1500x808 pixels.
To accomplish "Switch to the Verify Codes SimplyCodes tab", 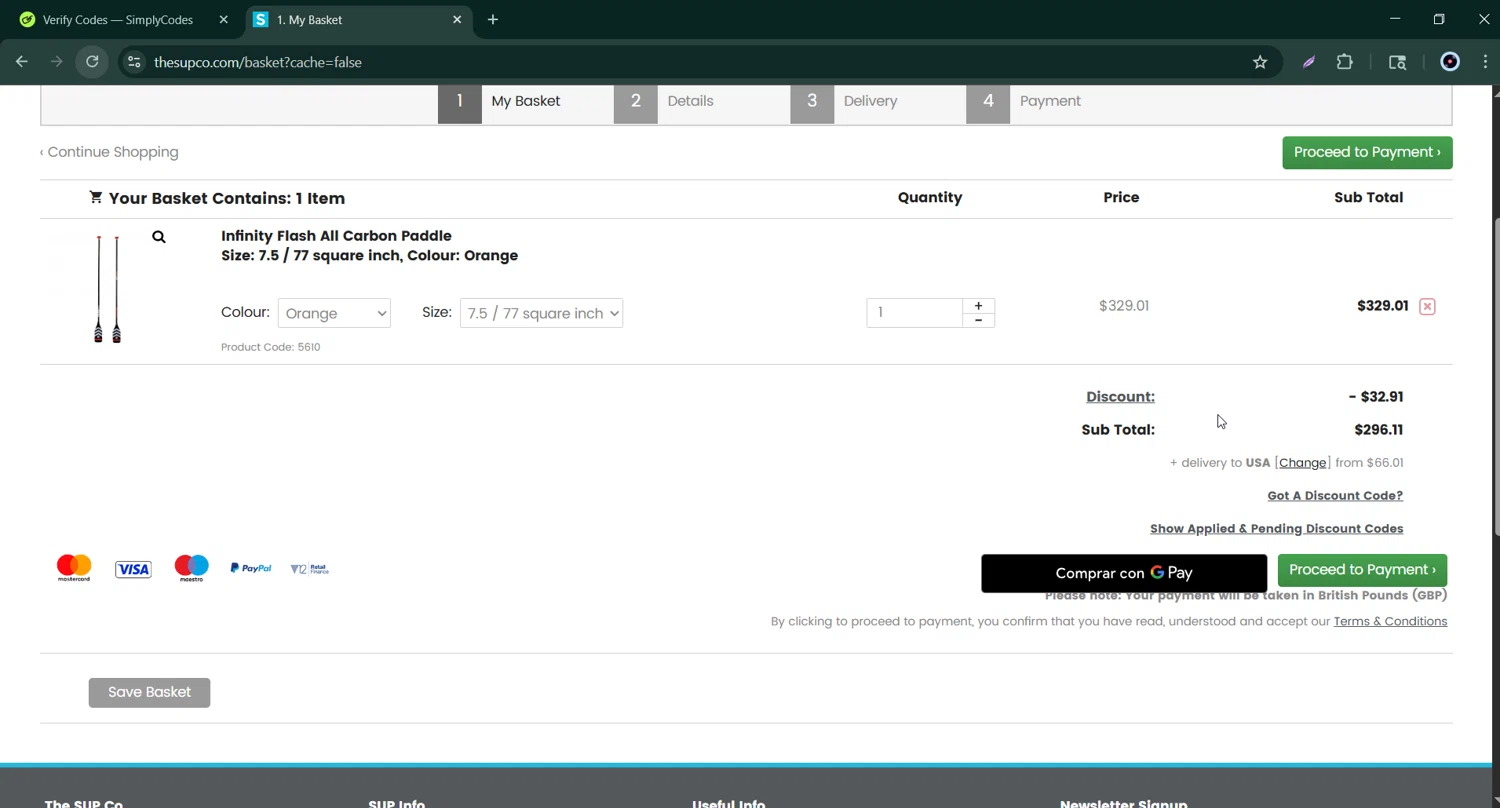I will click(x=117, y=20).
